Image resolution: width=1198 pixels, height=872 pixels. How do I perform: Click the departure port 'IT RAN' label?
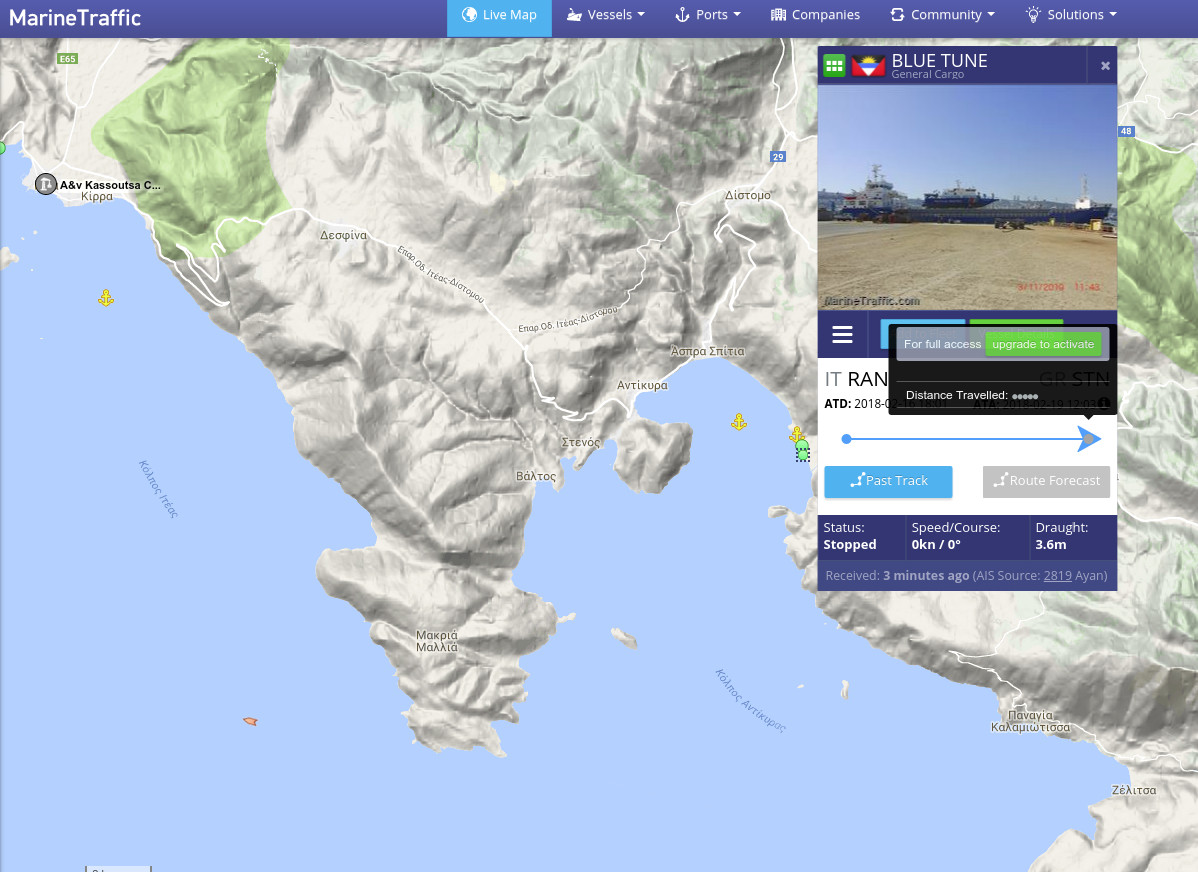click(856, 379)
